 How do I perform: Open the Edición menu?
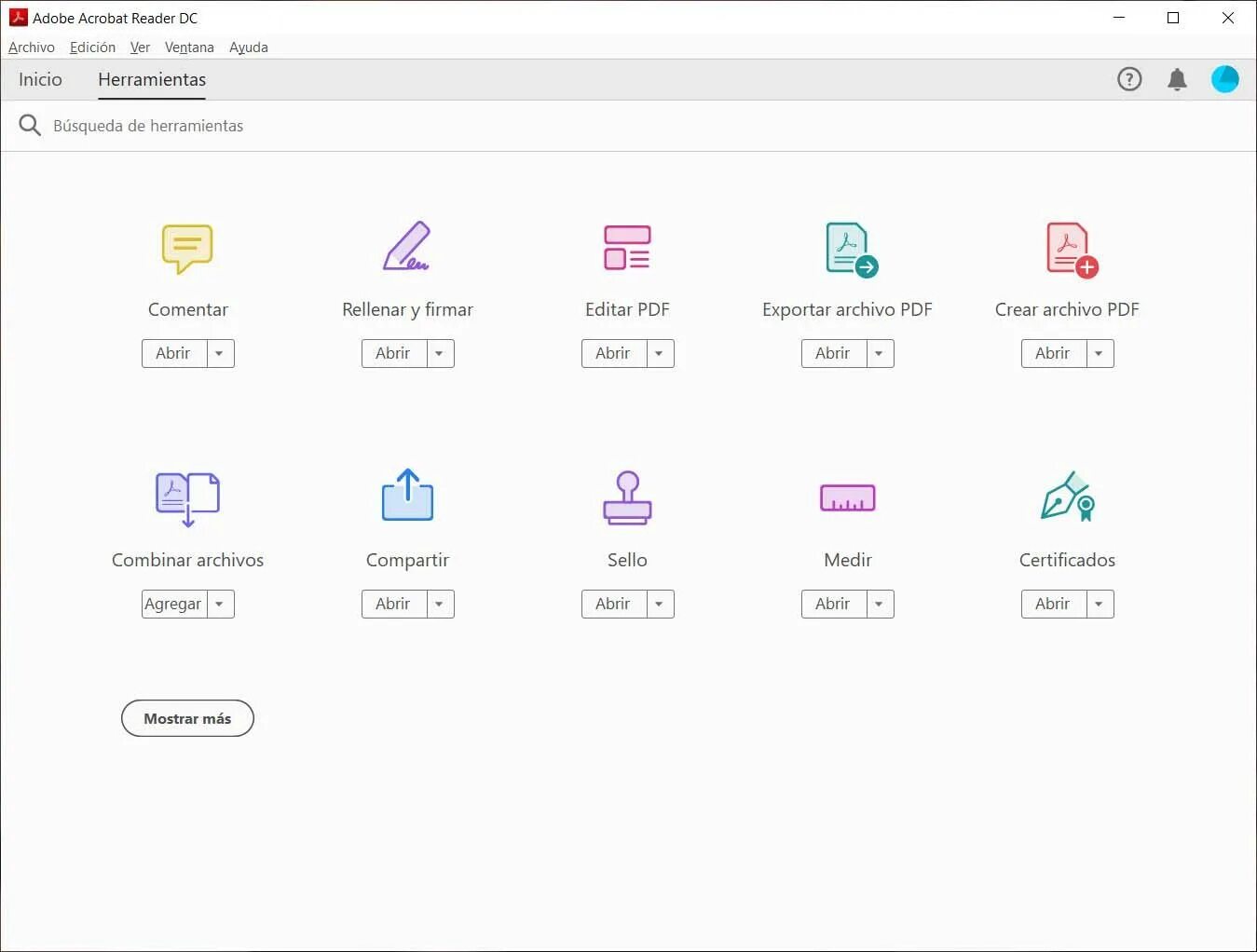(92, 48)
